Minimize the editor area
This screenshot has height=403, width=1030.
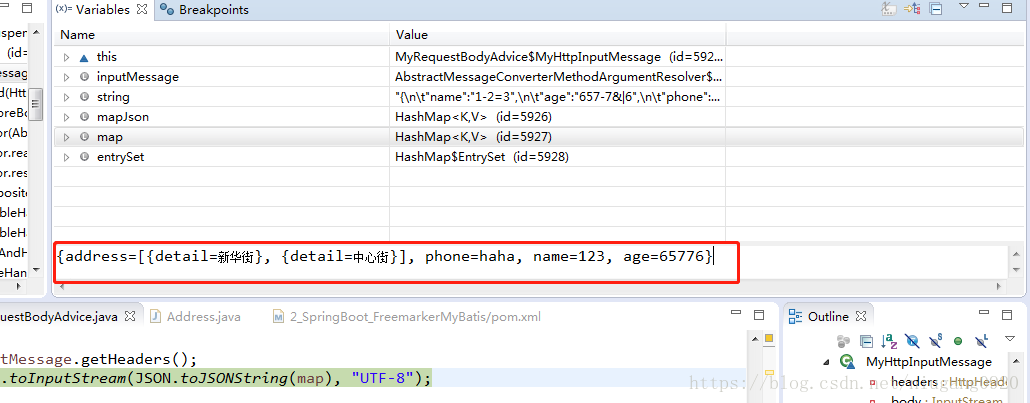pos(735,314)
